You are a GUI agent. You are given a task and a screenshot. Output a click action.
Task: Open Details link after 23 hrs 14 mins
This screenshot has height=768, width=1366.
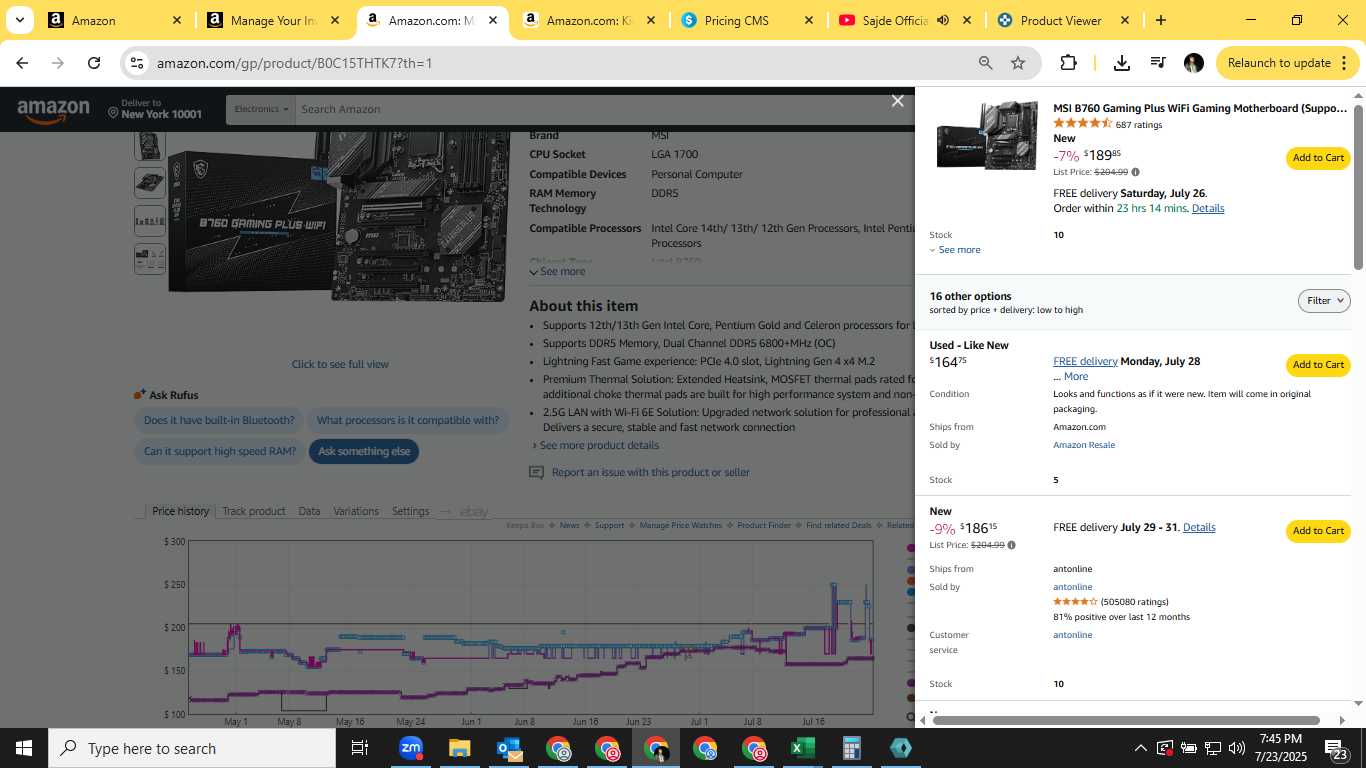(1208, 208)
